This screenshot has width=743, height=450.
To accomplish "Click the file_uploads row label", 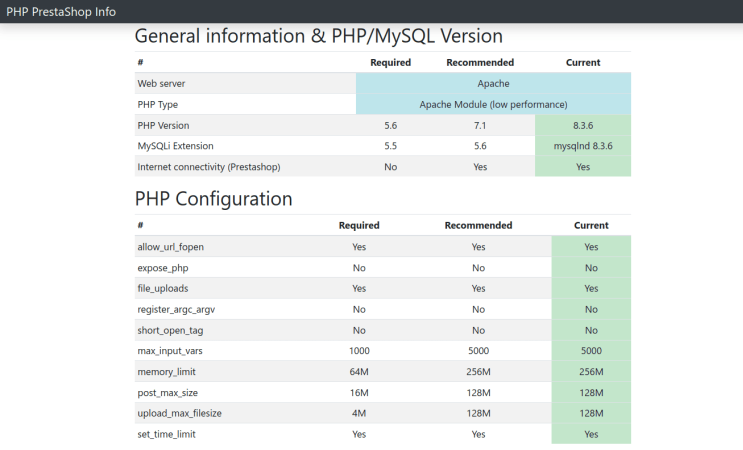I will (x=162, y=288).
